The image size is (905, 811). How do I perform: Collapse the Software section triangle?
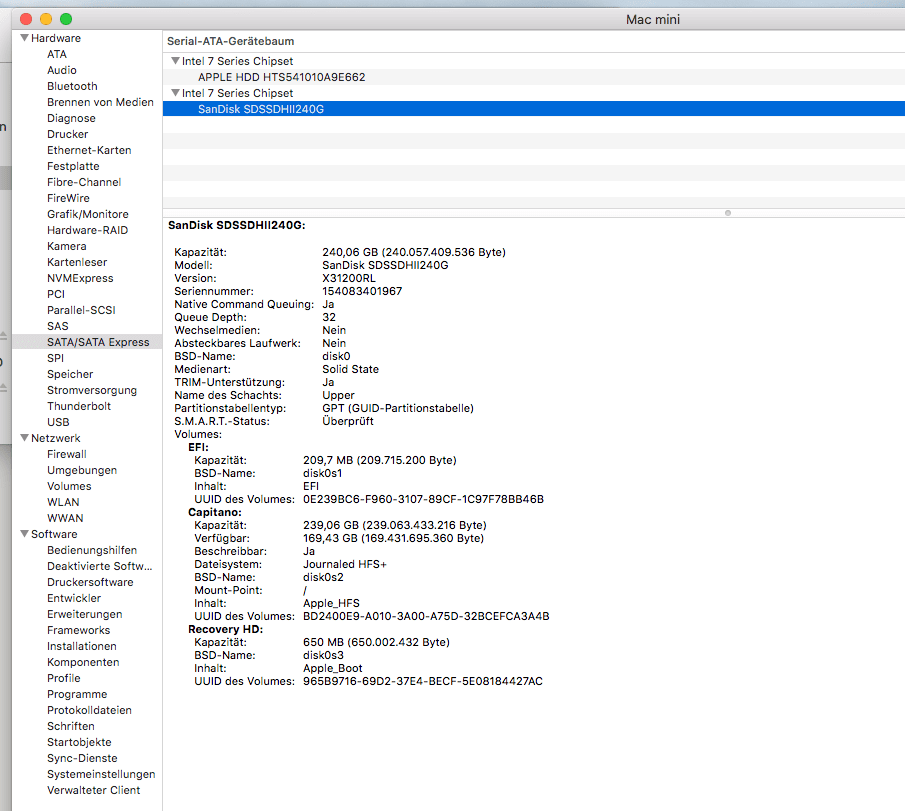tap(24, 534)
